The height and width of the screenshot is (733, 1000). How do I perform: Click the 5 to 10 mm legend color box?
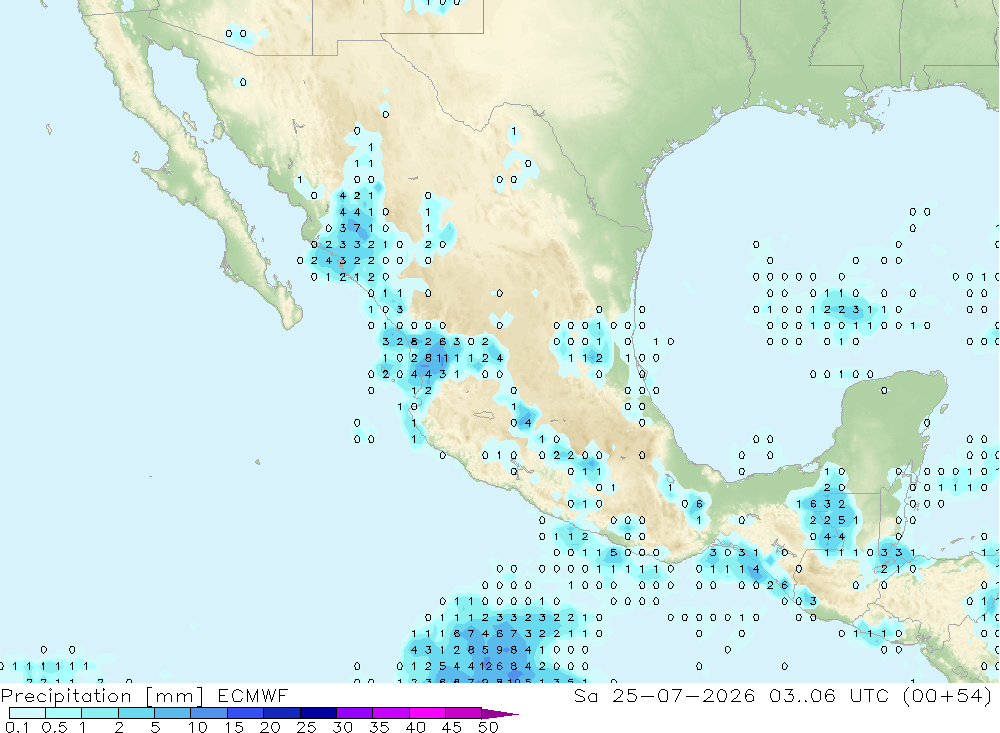click(x=173, y=713)
